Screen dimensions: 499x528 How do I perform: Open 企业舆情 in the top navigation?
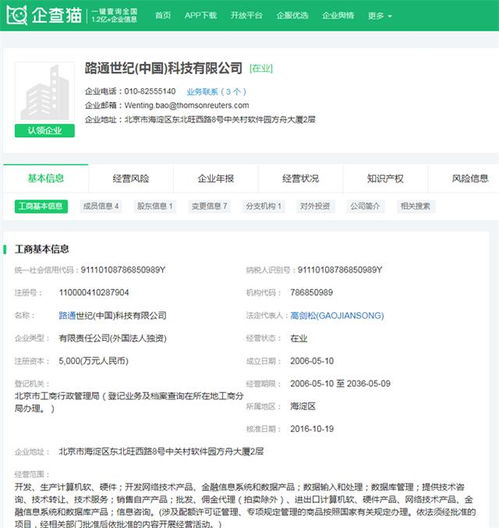point(338,15)
